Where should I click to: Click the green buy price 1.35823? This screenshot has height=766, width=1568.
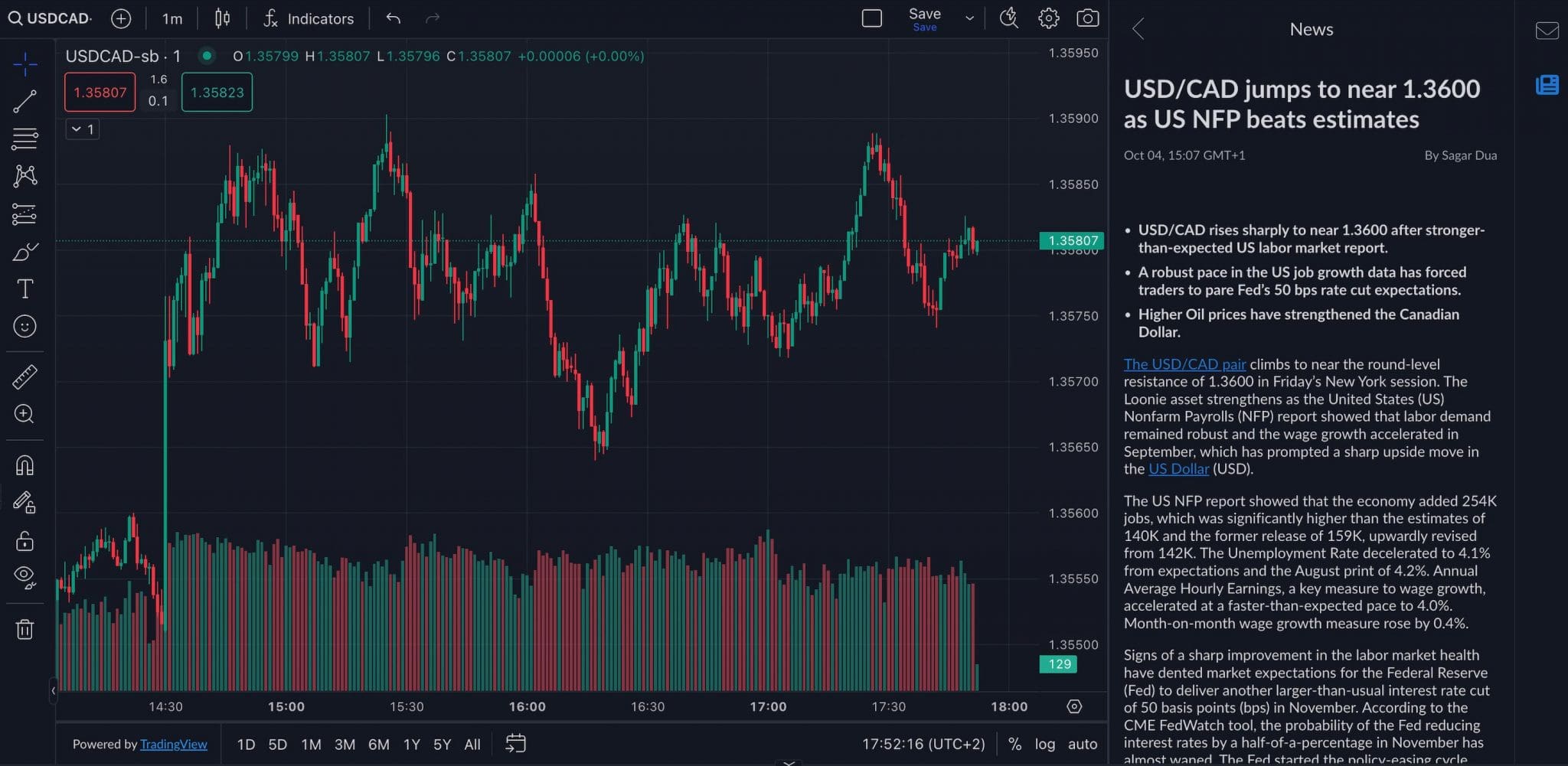(217, 92)
